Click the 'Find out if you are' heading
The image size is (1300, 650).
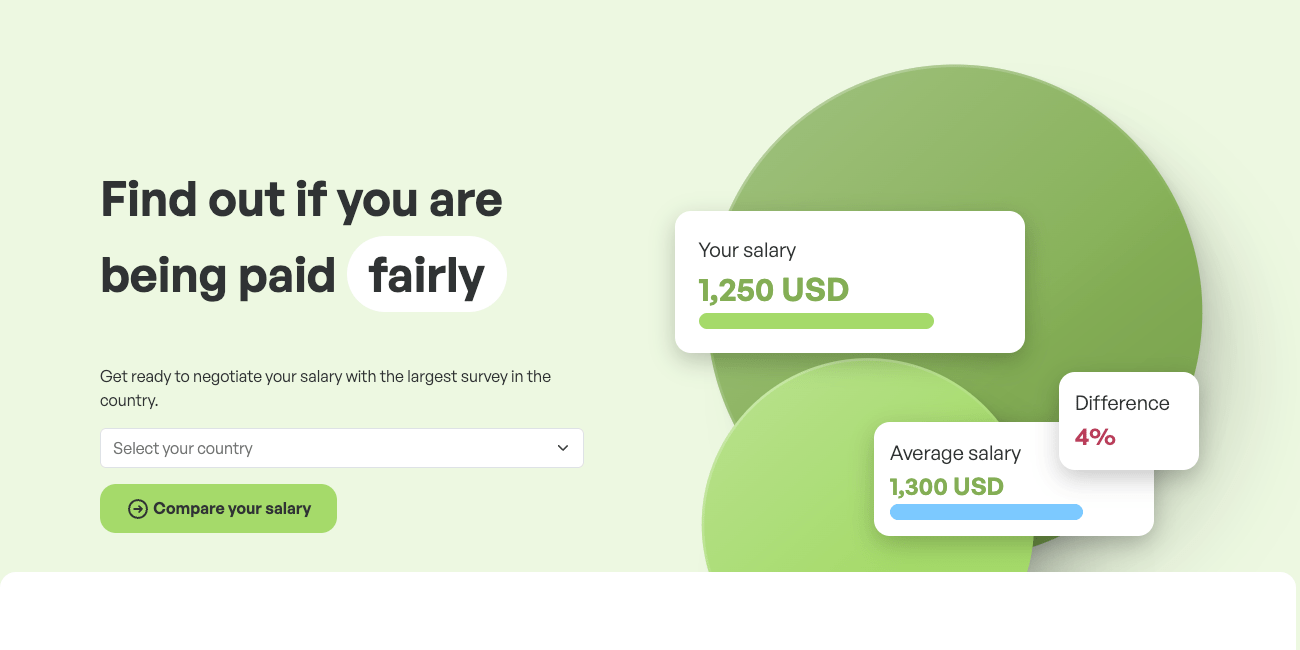(301, 199)
